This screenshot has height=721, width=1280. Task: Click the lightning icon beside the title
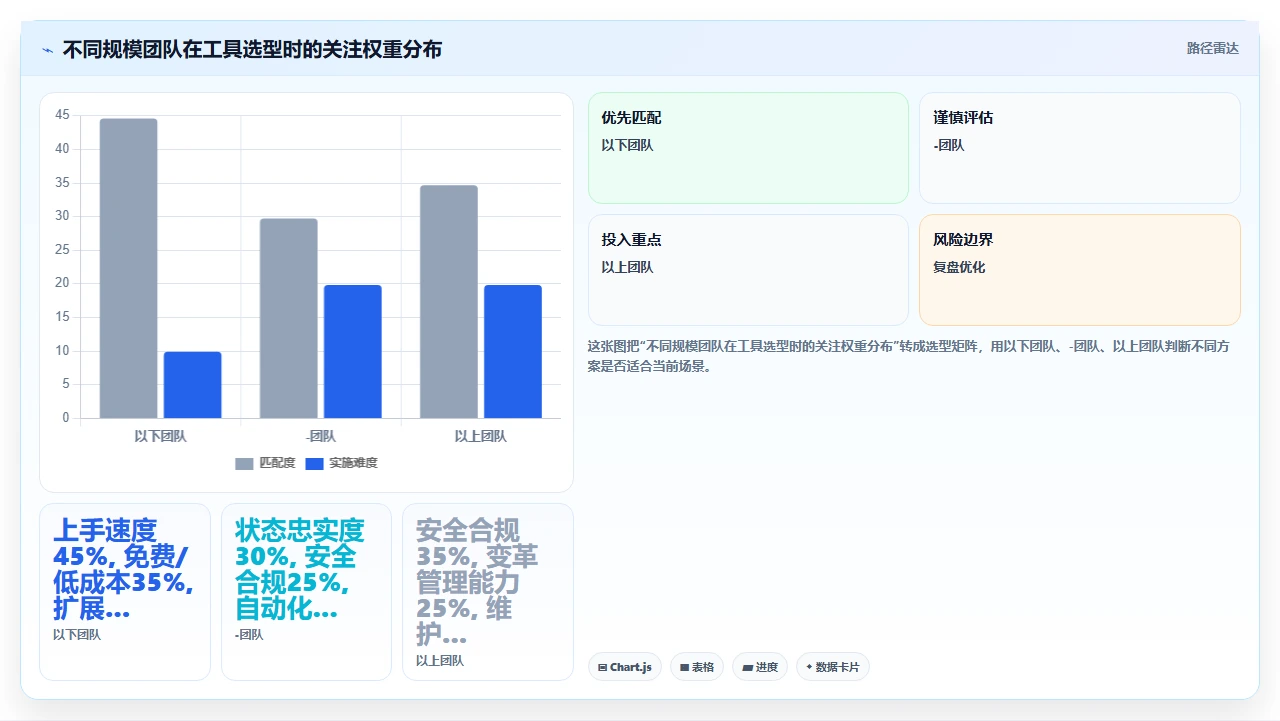pos(47,50)
